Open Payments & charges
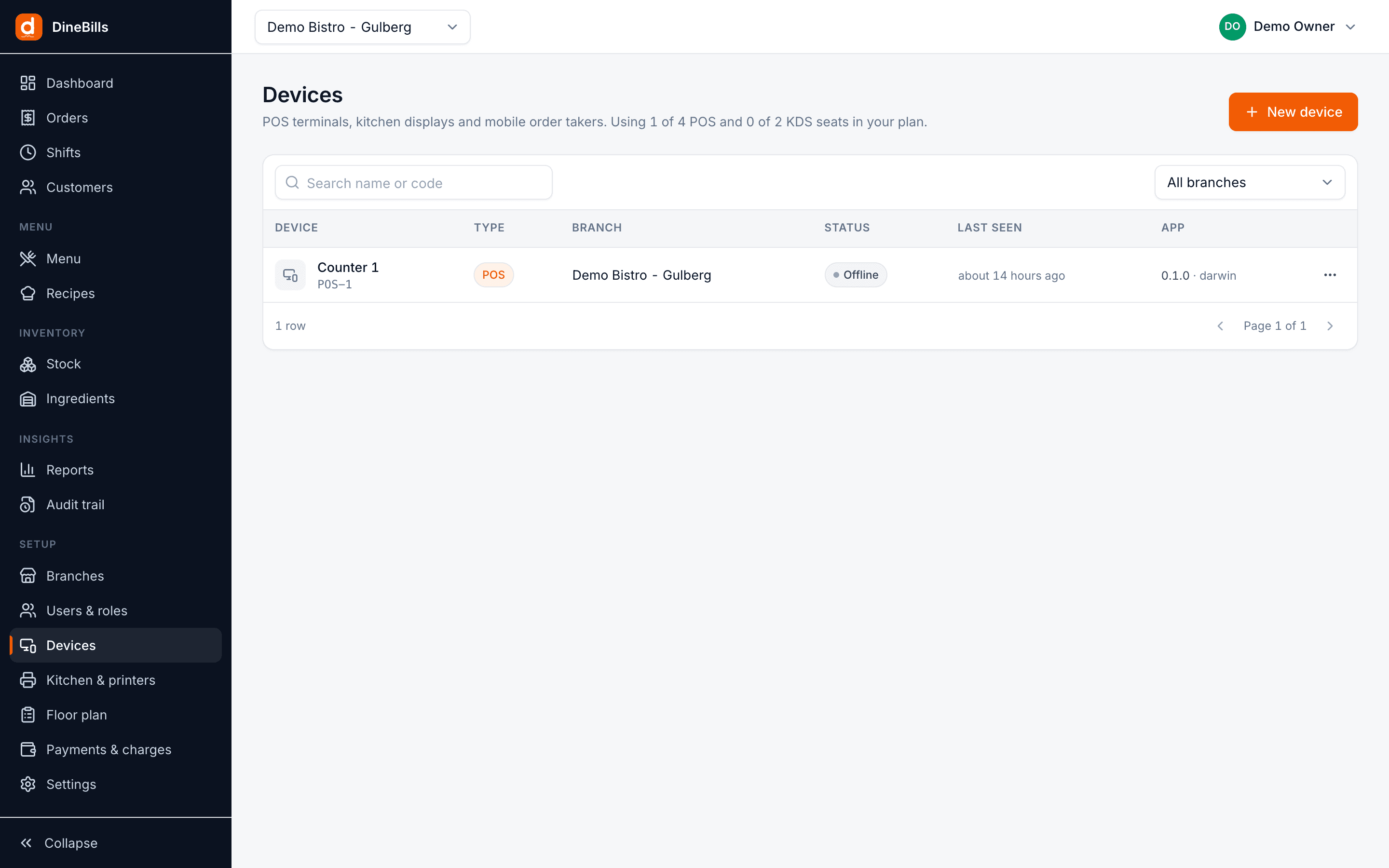 click(116, 750)
